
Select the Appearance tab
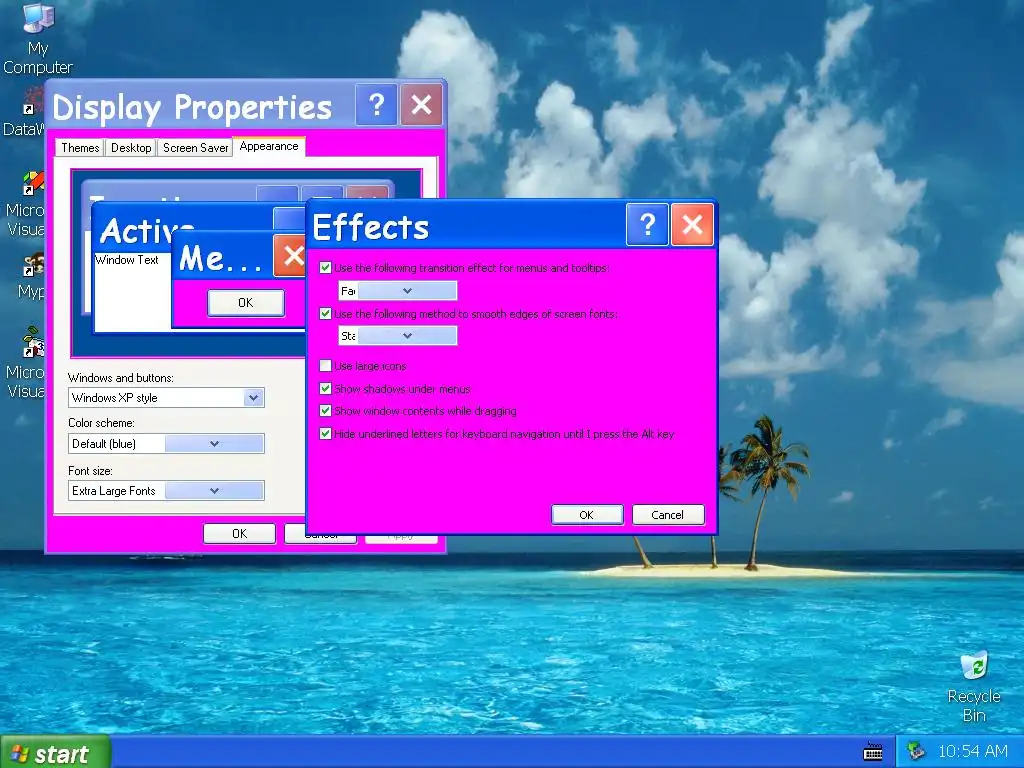tap(268, 146)
